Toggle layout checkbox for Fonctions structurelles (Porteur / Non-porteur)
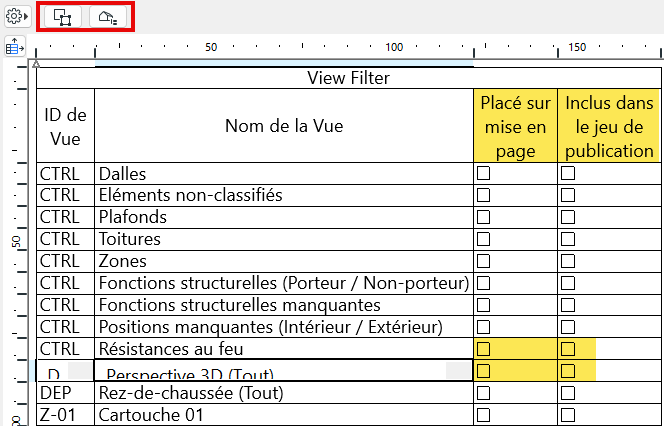The image size is (664, 426). 483,283
